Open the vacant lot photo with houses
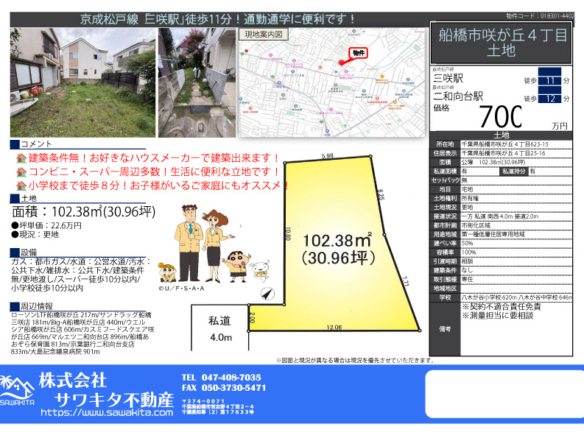This screenshot has width=584, height=438. [83, 82]
